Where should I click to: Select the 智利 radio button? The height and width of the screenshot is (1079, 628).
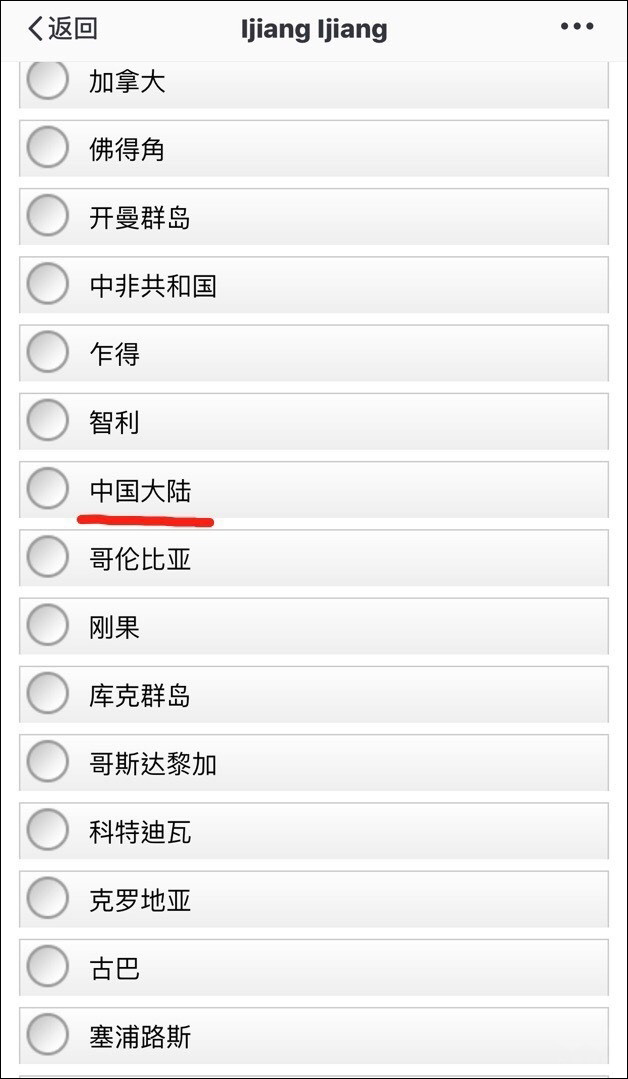click(x=48, y=422)
